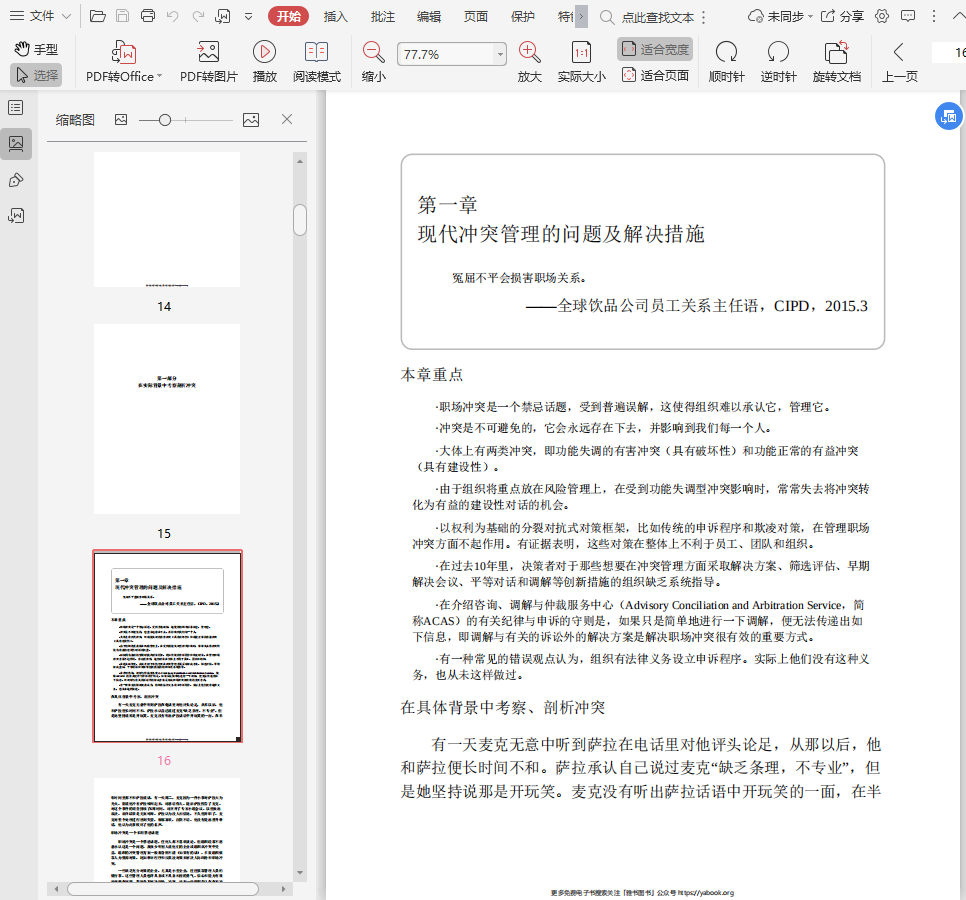Go to 上一页 previous page
This screenshot has width=966, height=900.
(x=899, y=61)
